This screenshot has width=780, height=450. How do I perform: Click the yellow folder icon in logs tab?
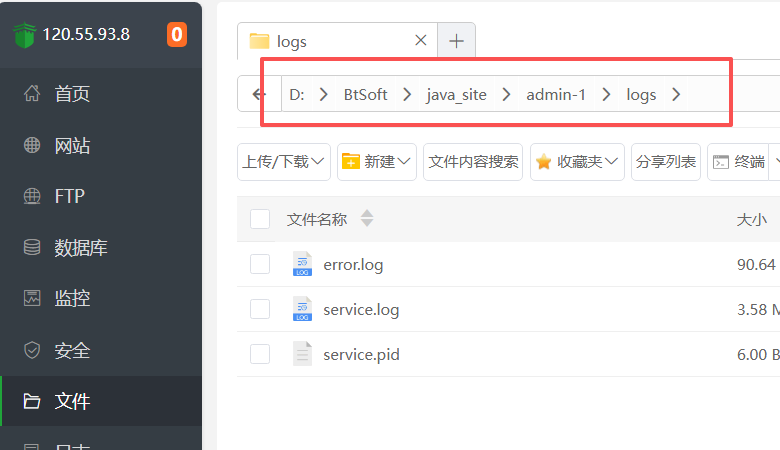(x=259, y=41)
